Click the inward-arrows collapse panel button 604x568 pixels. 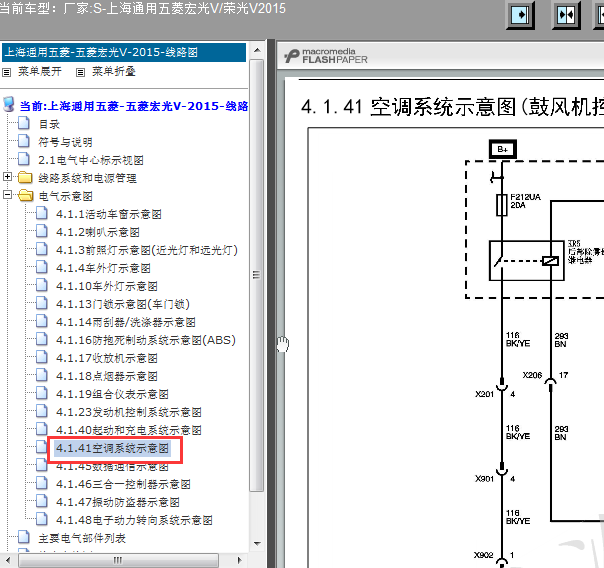(566, 15)
